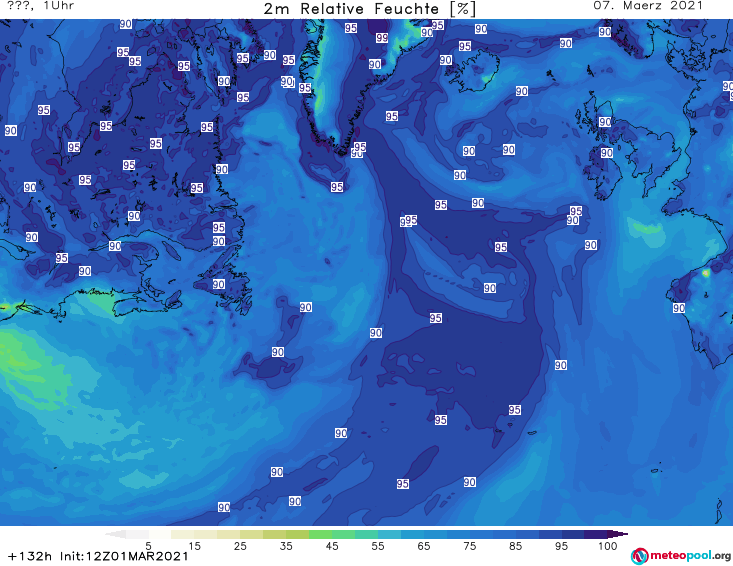Click the colorbar label "55"
The image size is (733, 566).
pyautogui.click(x=378, y=546)
